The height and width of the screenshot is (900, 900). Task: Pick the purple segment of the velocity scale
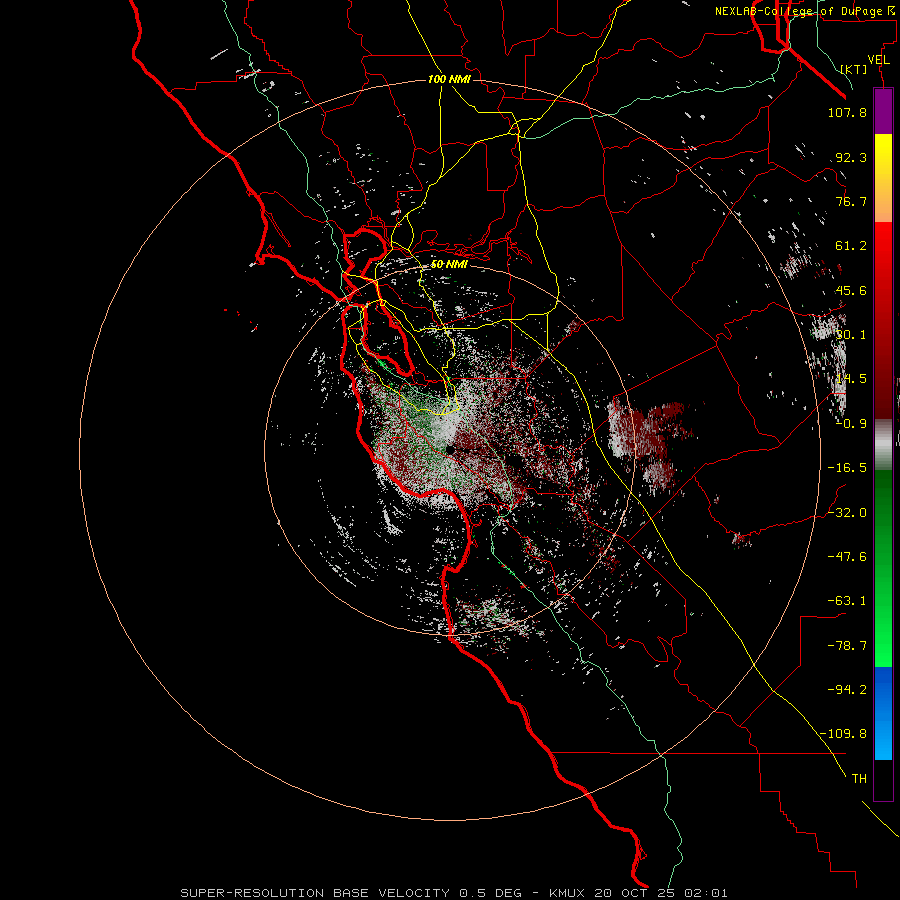pos(883,111)
